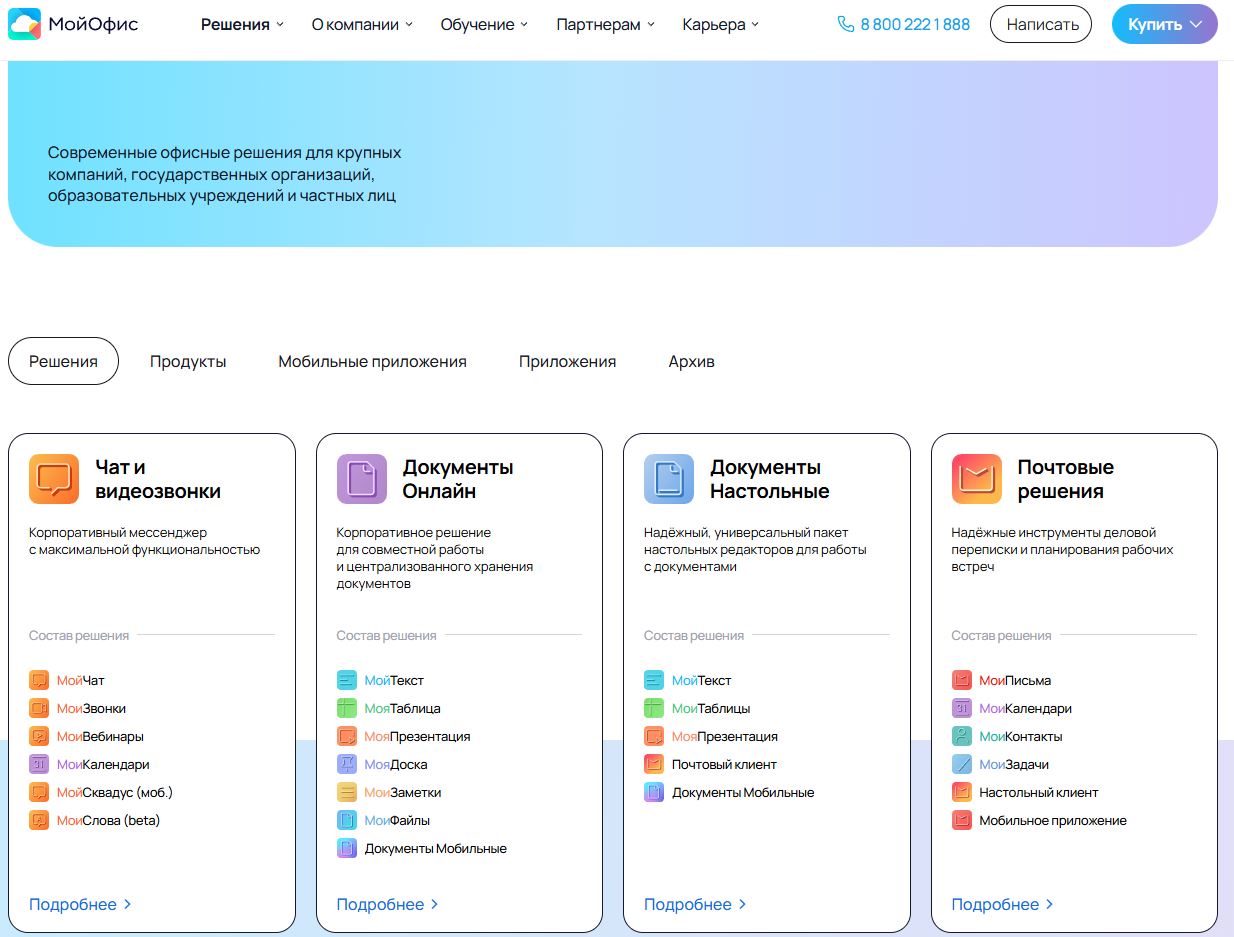Click the blue Документы Настольные card icon
The image size is (1234, 937).
(x=669, y=479)
